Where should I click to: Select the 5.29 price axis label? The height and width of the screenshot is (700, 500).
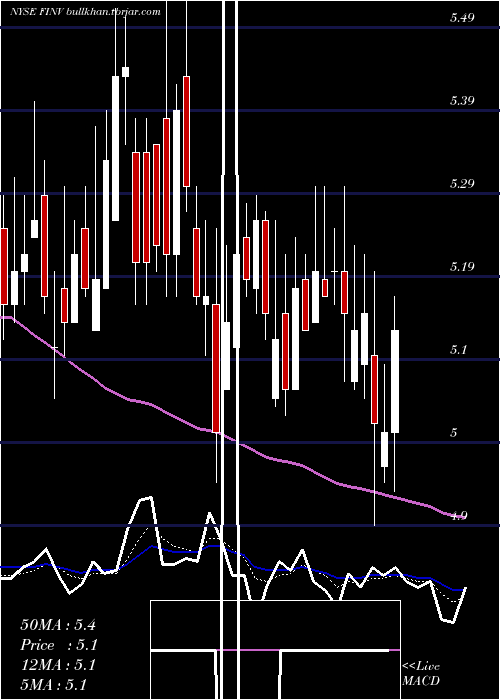coord(462,183)
